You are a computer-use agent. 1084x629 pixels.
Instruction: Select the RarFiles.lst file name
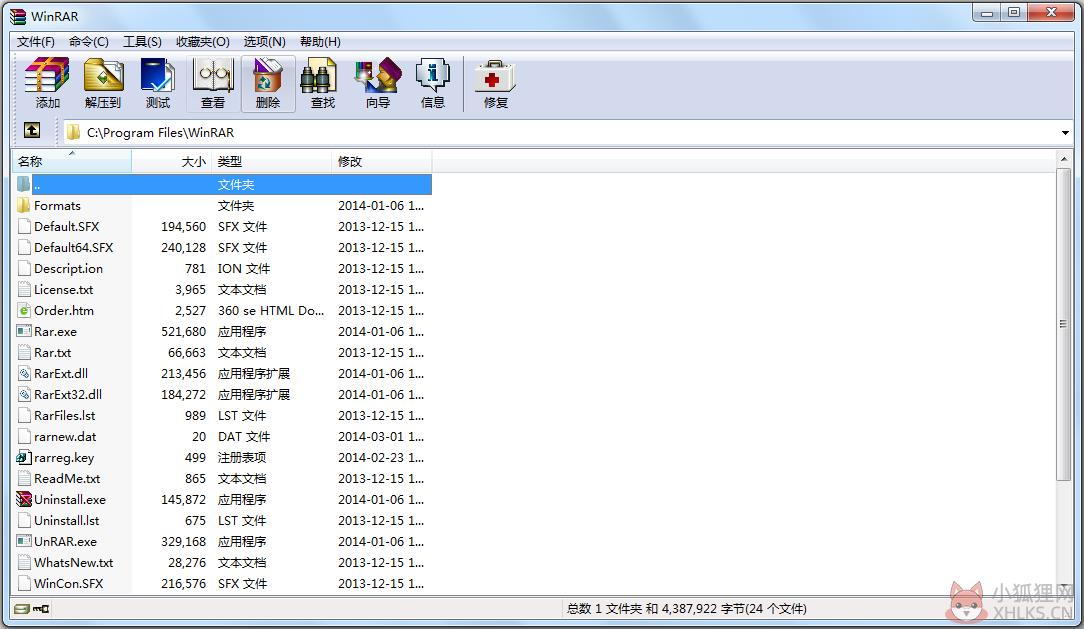(65, 415)
